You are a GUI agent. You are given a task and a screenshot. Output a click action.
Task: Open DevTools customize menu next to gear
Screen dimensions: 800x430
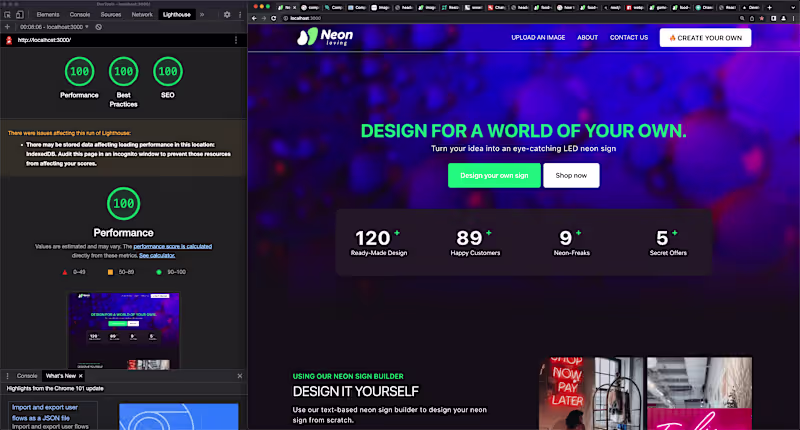click(240, 15)
